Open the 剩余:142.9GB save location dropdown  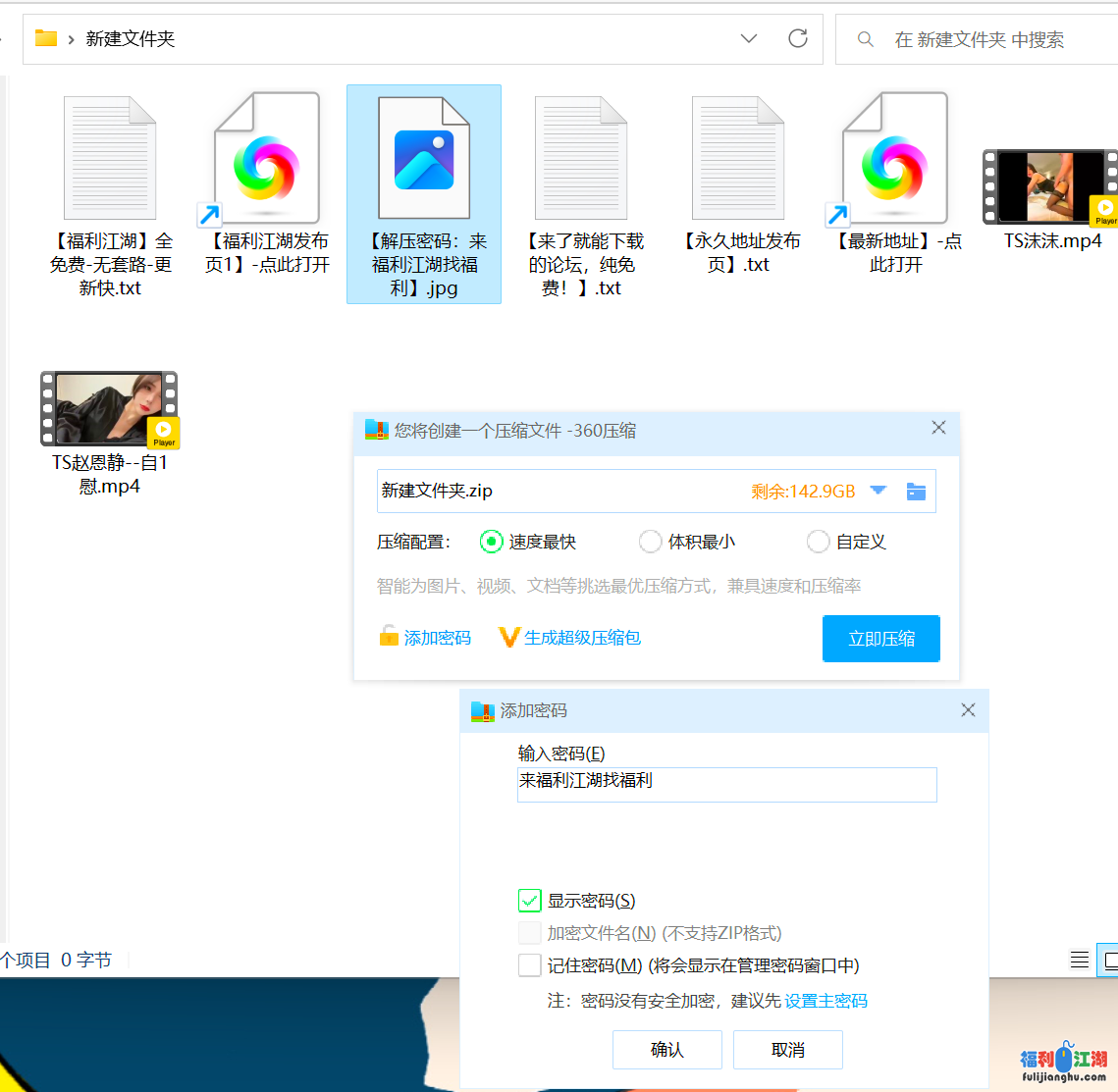pos(877,491)
